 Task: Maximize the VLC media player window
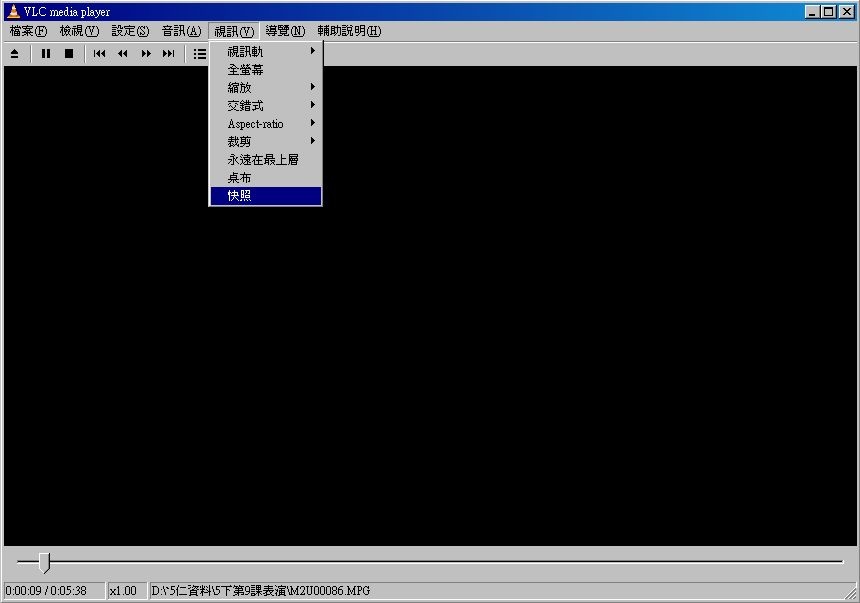pyautogui.click(x=829, y=12)
